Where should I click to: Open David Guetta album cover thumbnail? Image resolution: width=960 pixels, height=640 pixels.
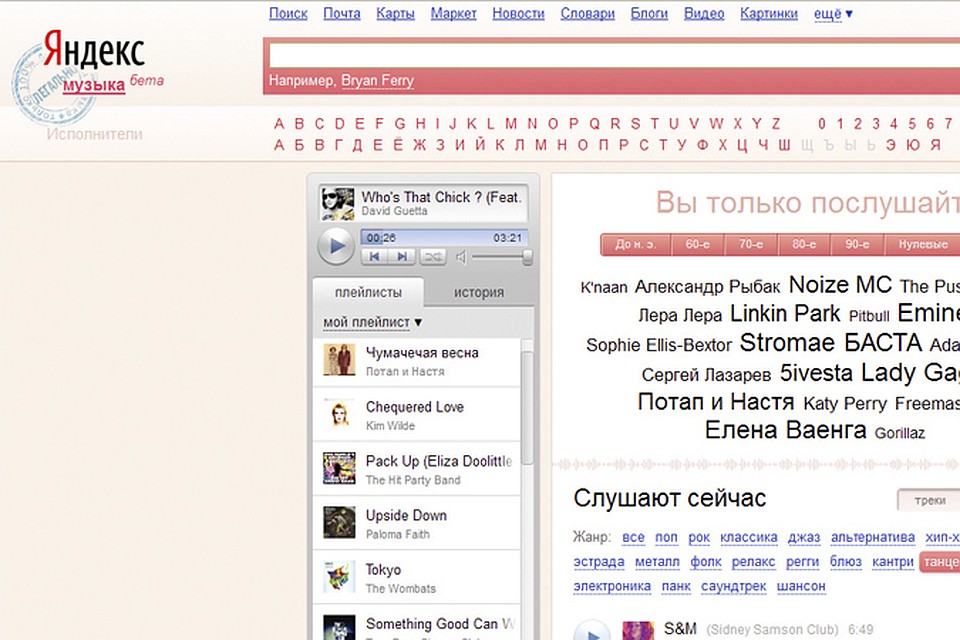point(337,203)
